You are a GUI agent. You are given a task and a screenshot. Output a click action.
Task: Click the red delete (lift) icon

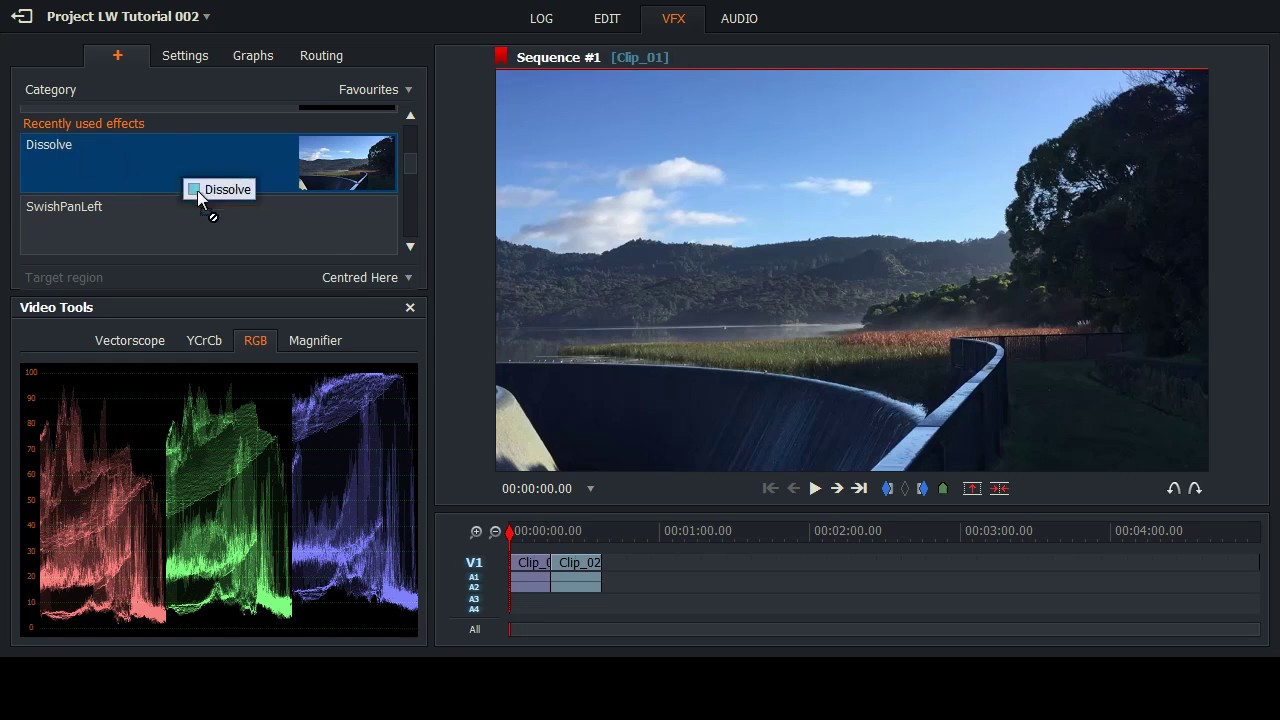tap(972, 488)
